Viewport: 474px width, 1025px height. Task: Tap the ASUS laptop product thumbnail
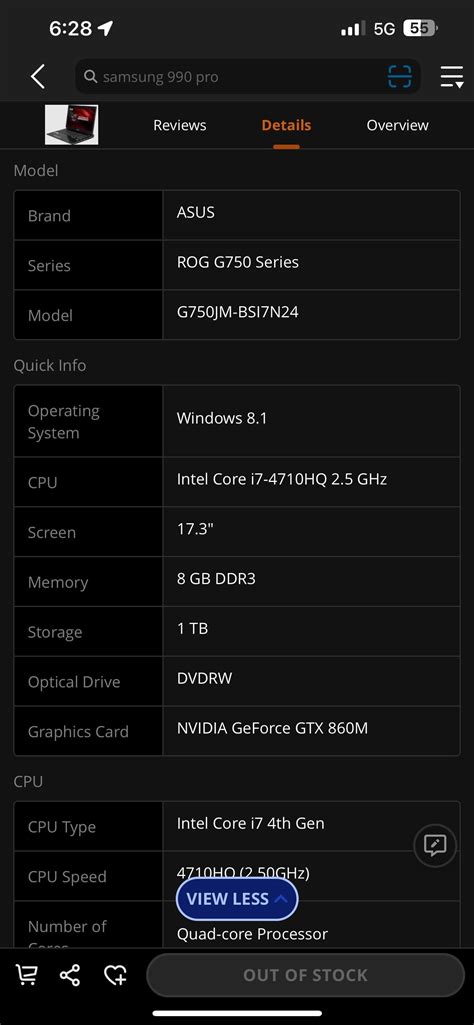click(x=71, y=124)
